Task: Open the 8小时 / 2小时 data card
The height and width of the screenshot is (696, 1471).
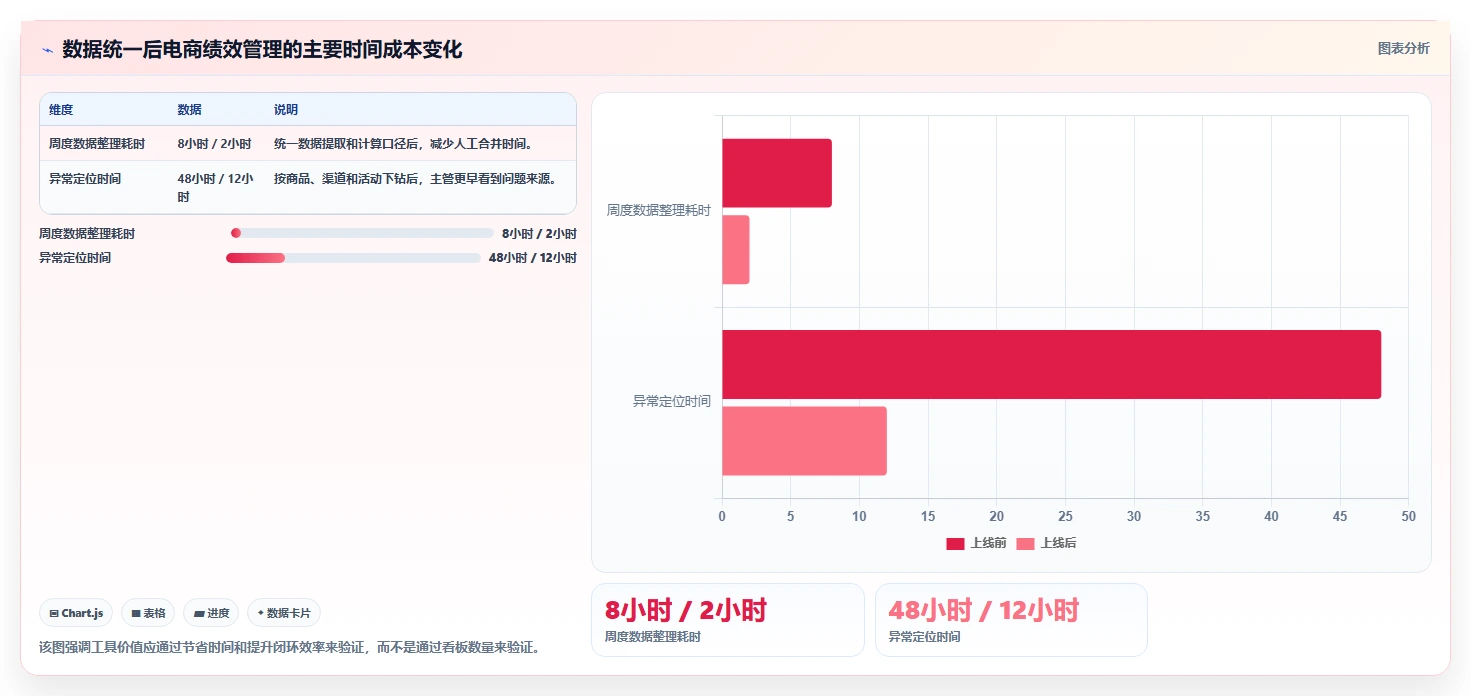Action: [x=728, y=620]
